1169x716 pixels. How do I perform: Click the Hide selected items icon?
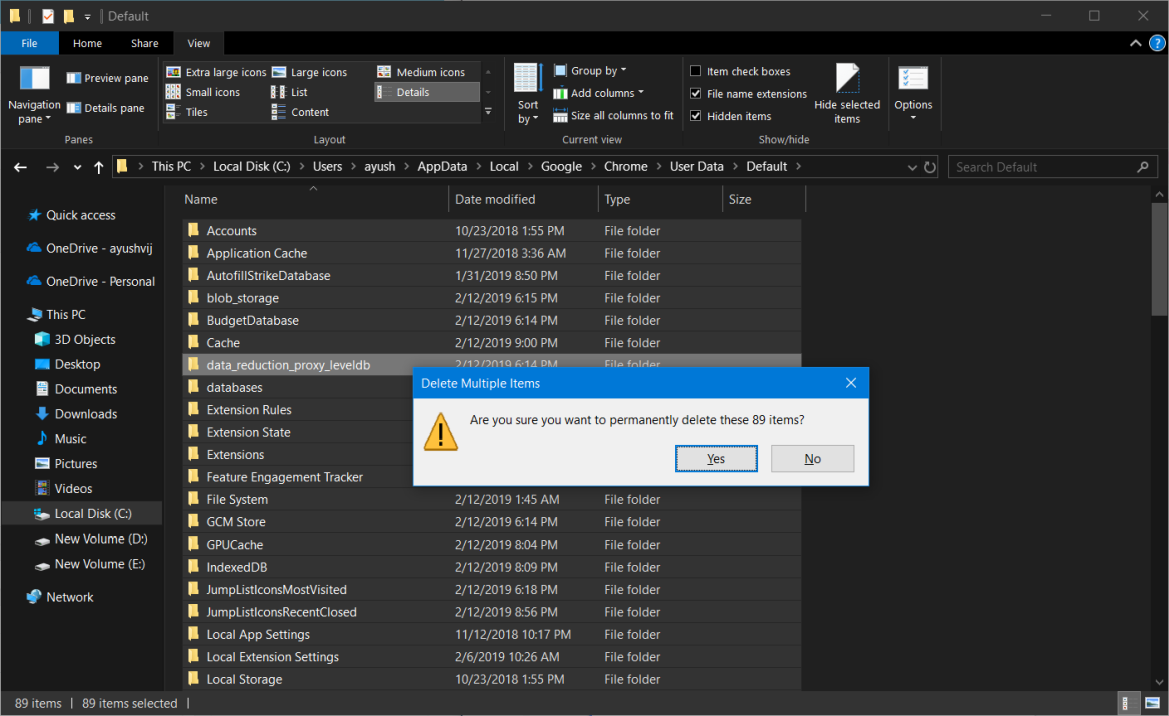pos(847,79)
